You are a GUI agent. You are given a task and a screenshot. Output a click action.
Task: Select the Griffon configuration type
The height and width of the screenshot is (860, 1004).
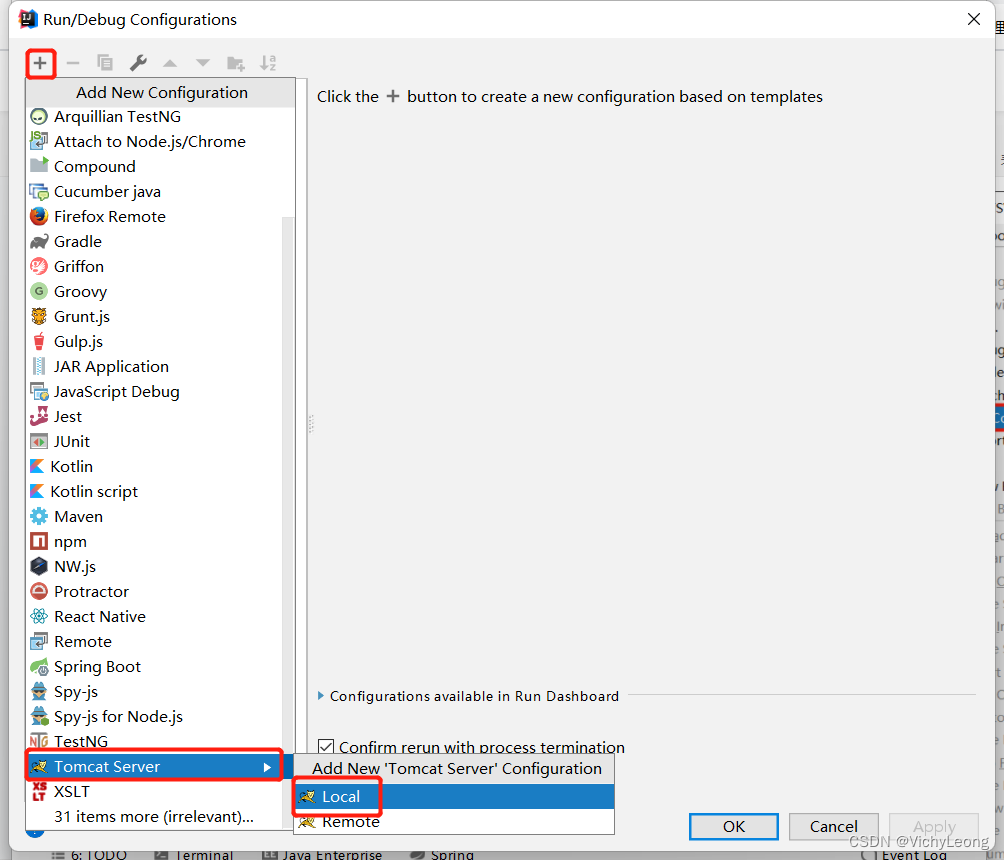(x=154, y=266)
